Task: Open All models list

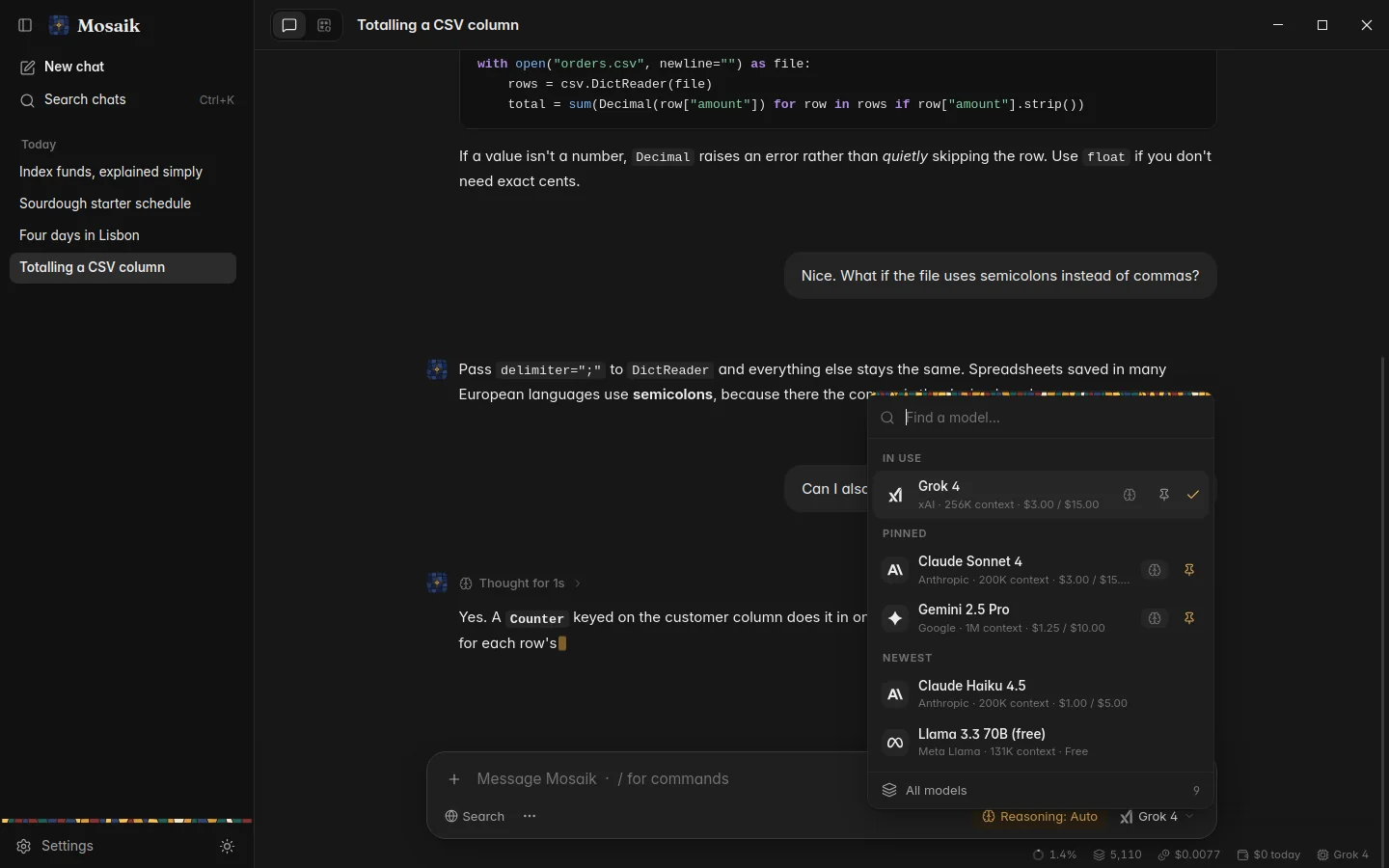Action: click(1041, 791)
